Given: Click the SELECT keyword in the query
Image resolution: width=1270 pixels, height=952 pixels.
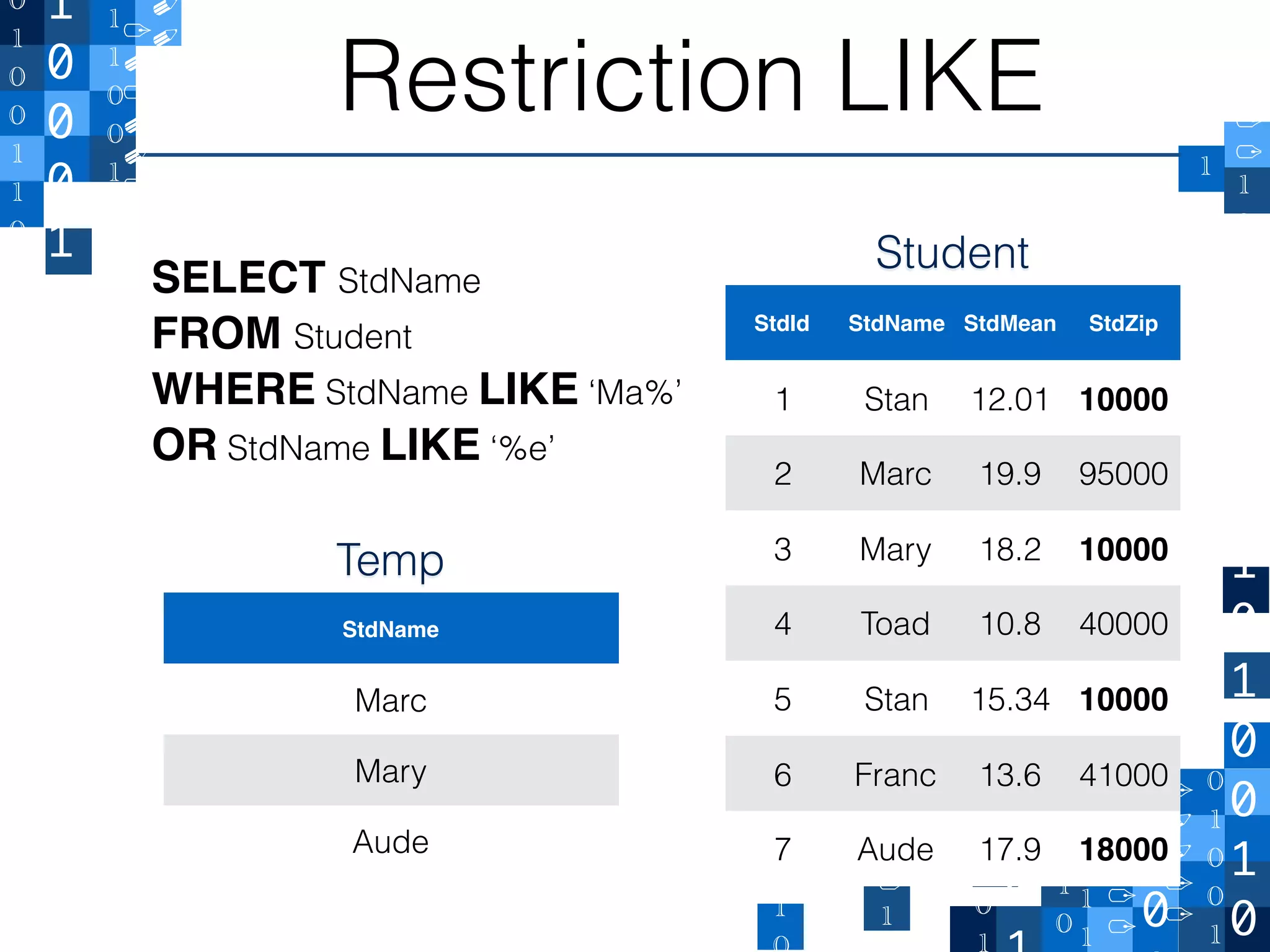Looking at the screenshot, I should 239,278.
